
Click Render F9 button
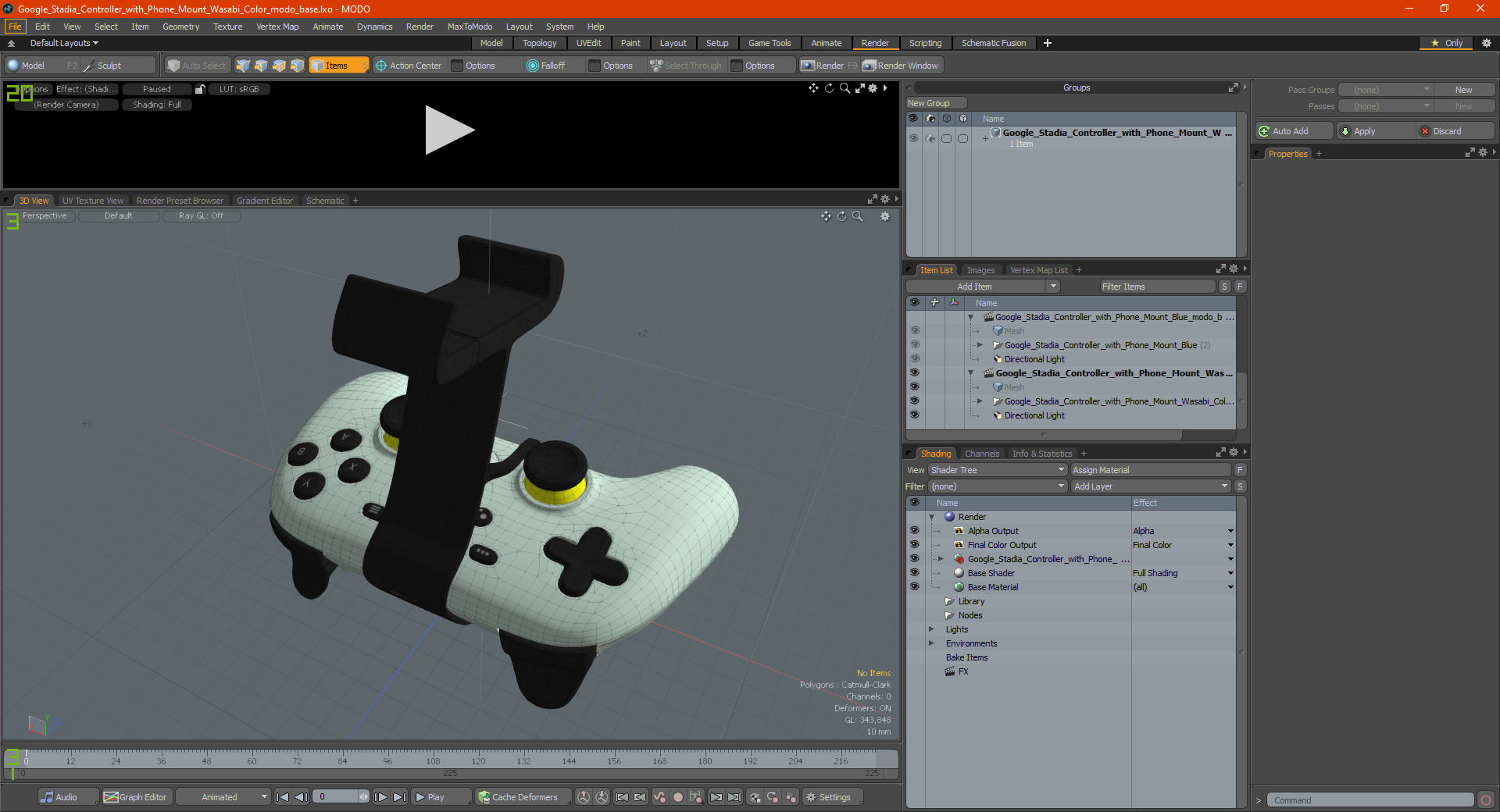coord(829,66)
